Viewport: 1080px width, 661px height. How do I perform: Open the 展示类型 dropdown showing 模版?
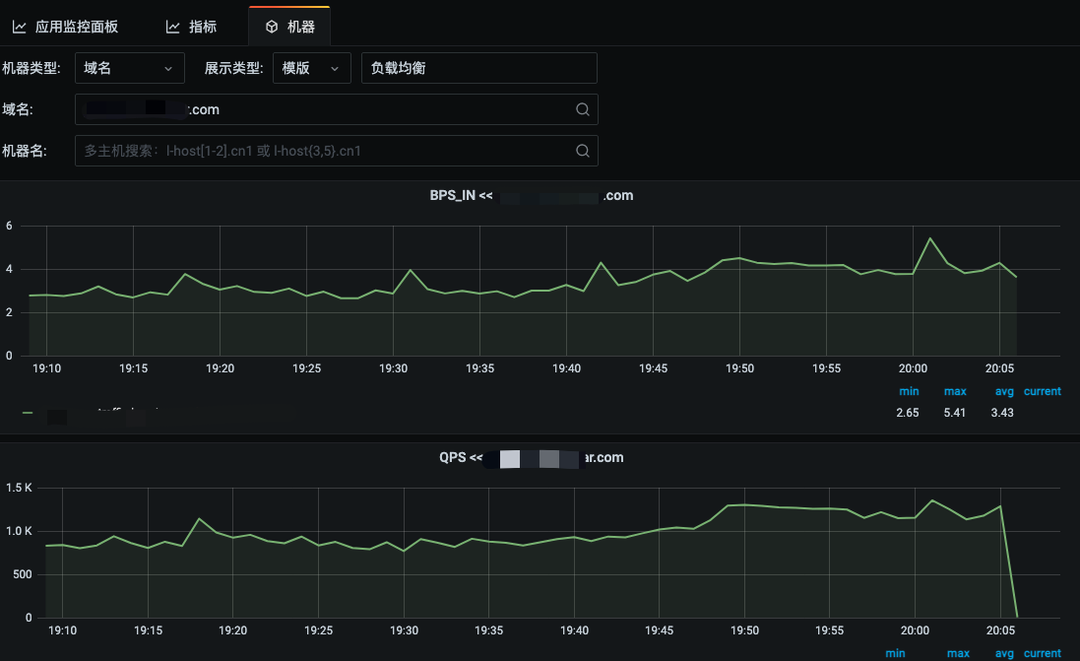(x=312, y=68)
